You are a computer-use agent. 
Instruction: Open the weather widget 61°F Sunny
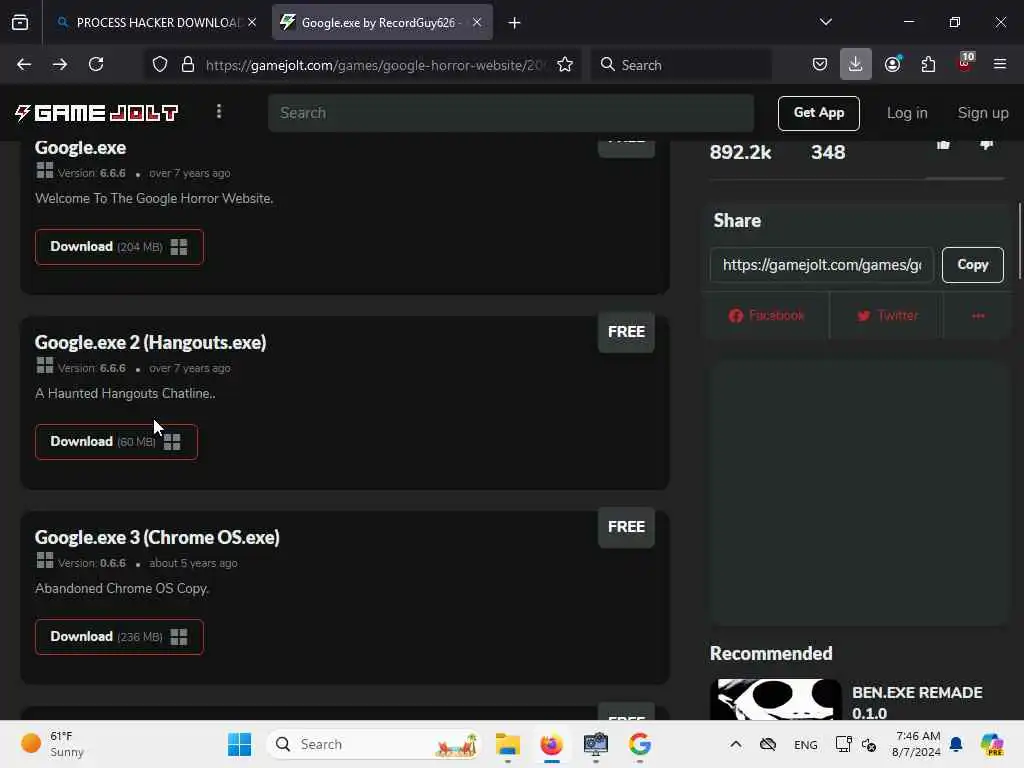pos(52,744)
